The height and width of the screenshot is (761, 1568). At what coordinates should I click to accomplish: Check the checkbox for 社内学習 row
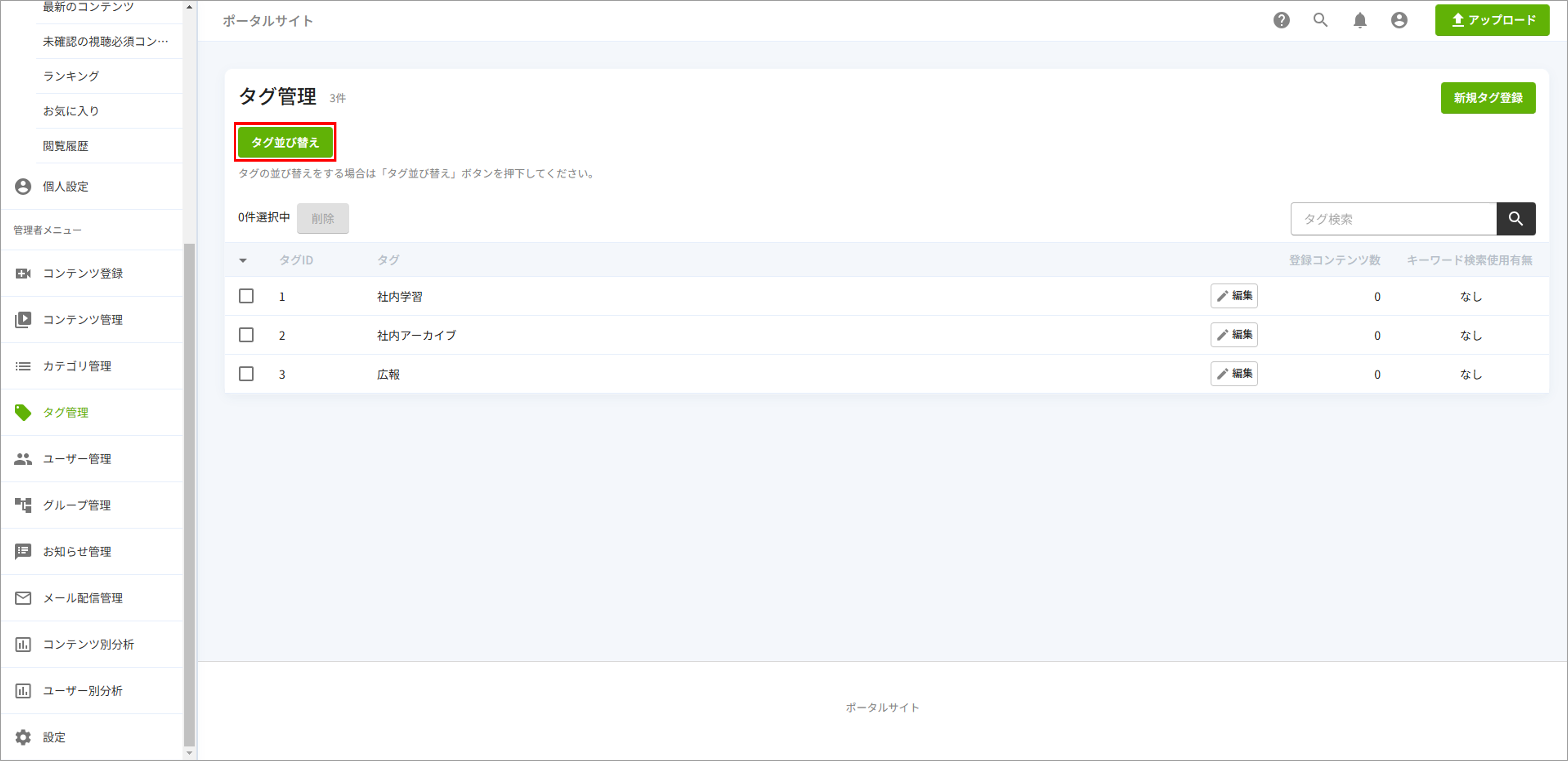(246, 296)
